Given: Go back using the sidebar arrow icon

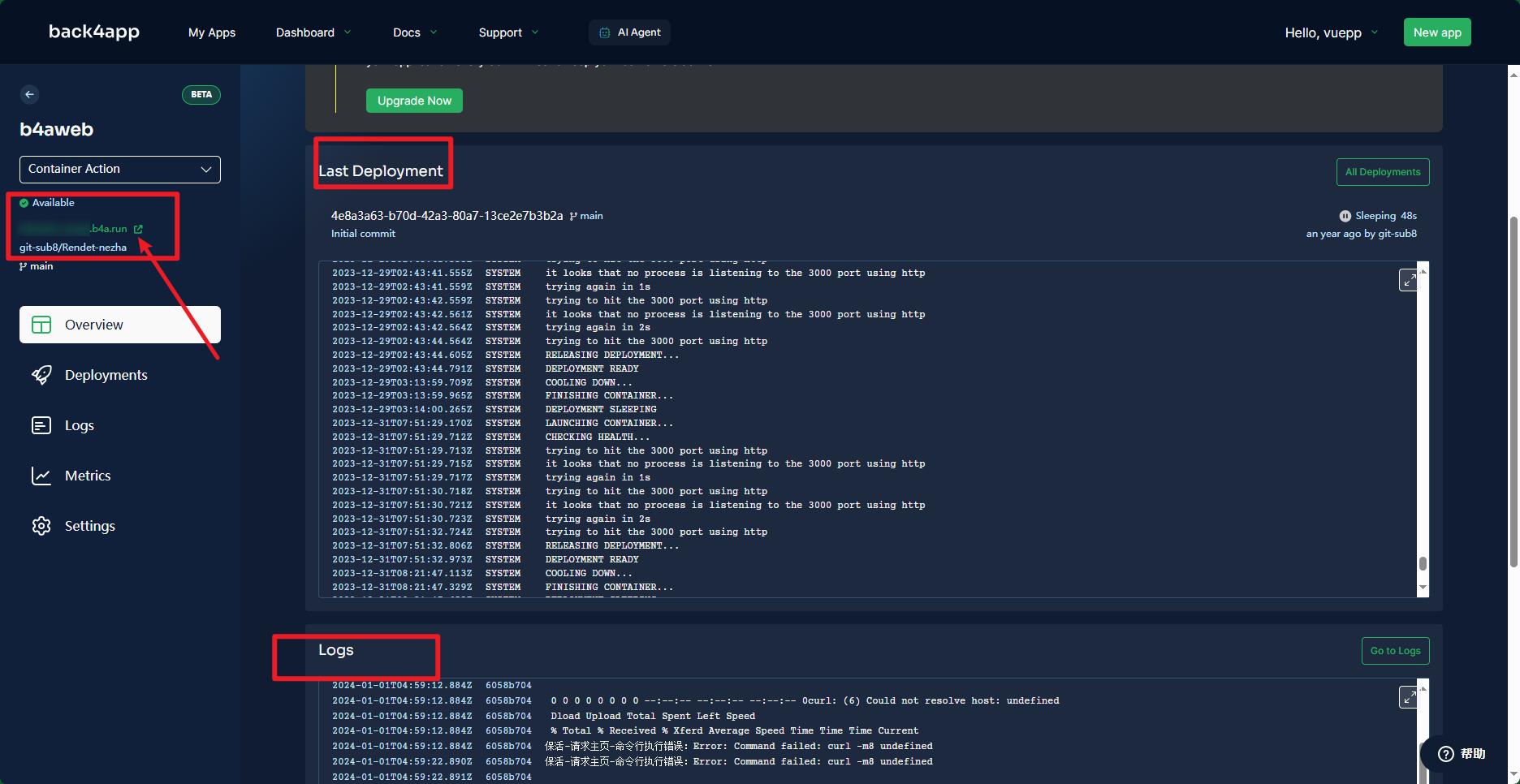Looking at the screenshot, I should click(29, 94).
